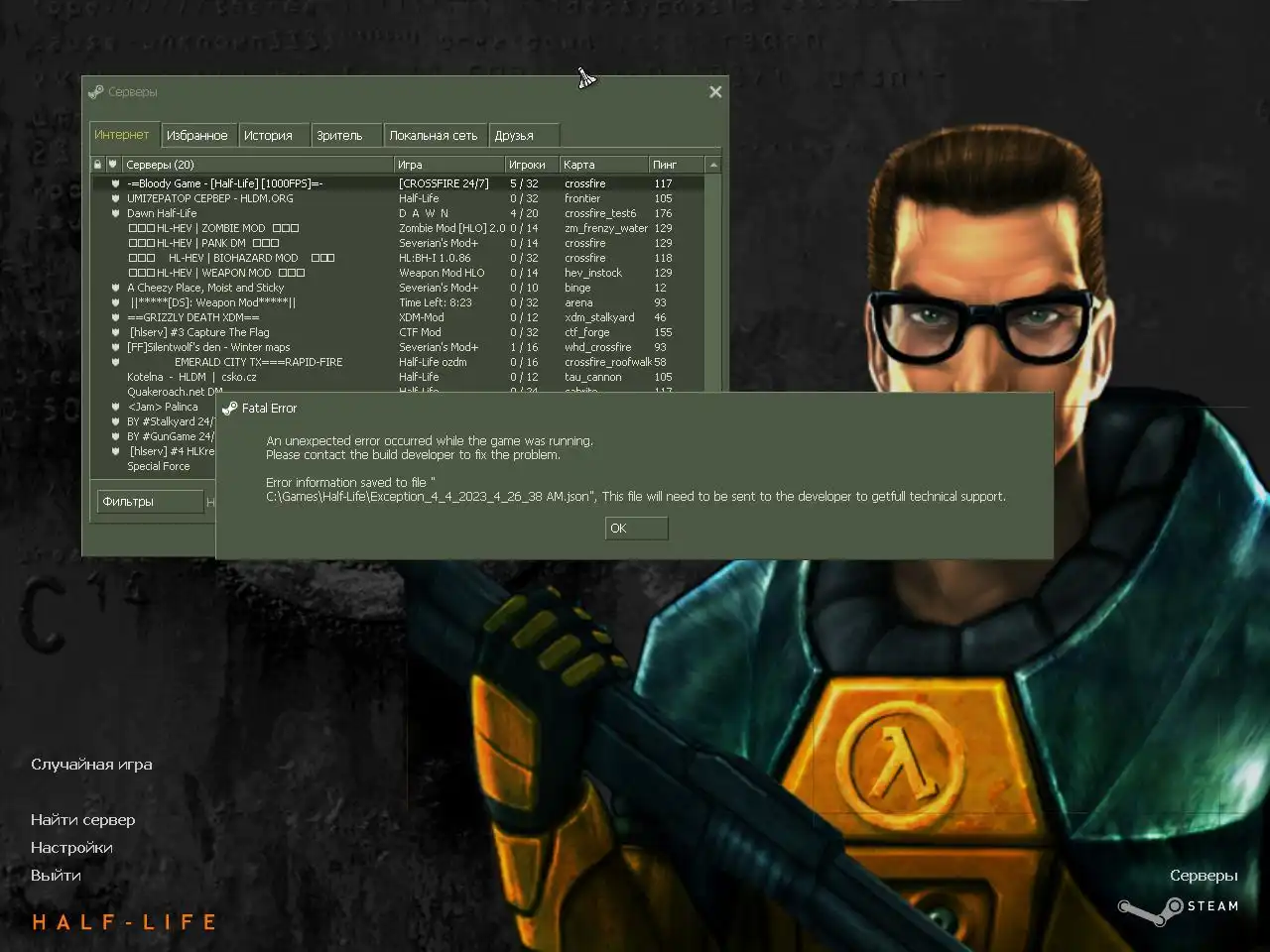Click the Серверы link at bottom right

1204,876
